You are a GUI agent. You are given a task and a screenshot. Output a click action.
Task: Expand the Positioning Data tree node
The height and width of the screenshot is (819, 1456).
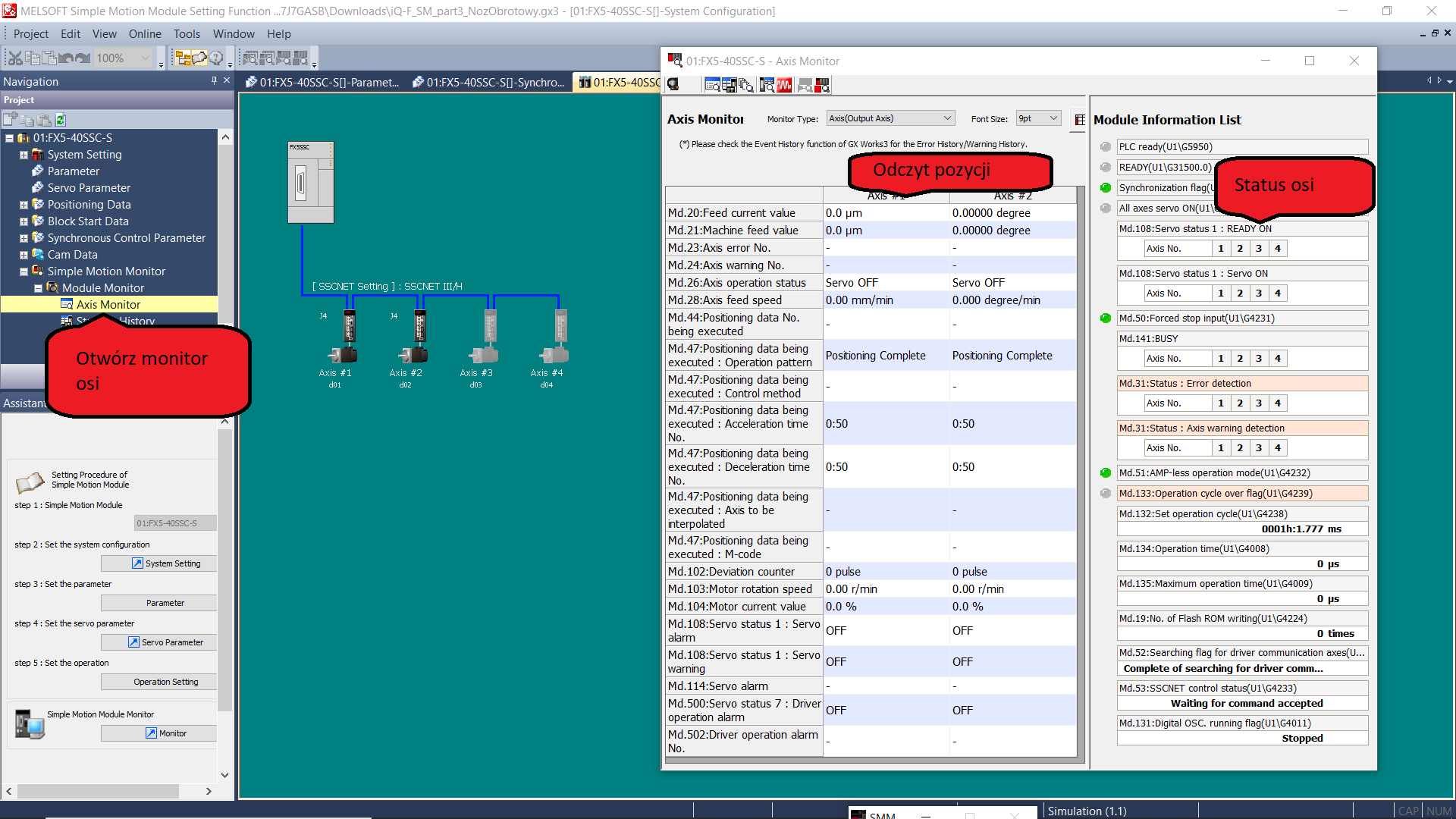(x=24, y=205)
